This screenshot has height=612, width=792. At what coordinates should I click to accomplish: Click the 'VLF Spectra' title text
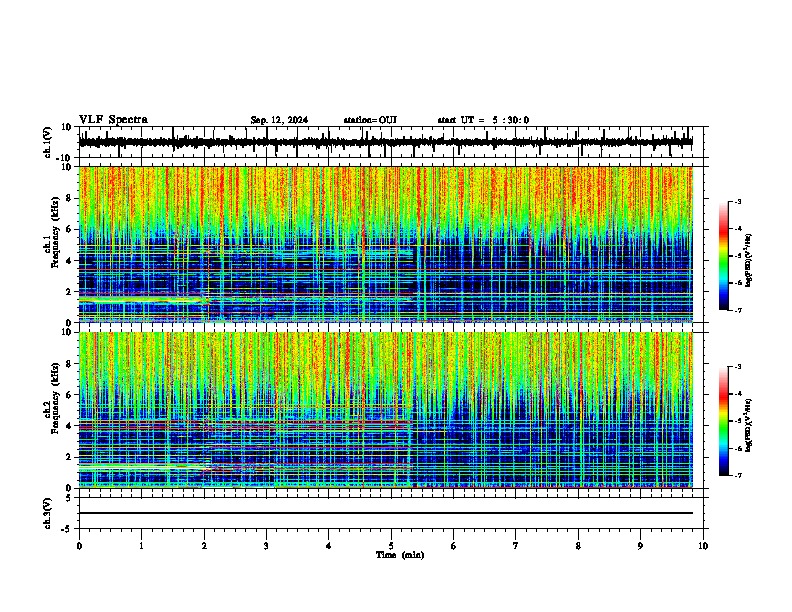point(113,120)
